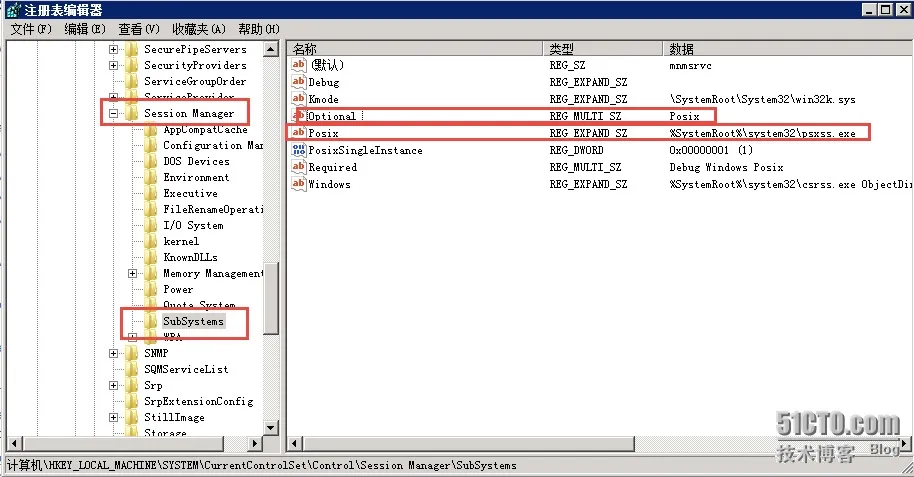Click tree pane scroll down arrow

click(x=270, y=428)
